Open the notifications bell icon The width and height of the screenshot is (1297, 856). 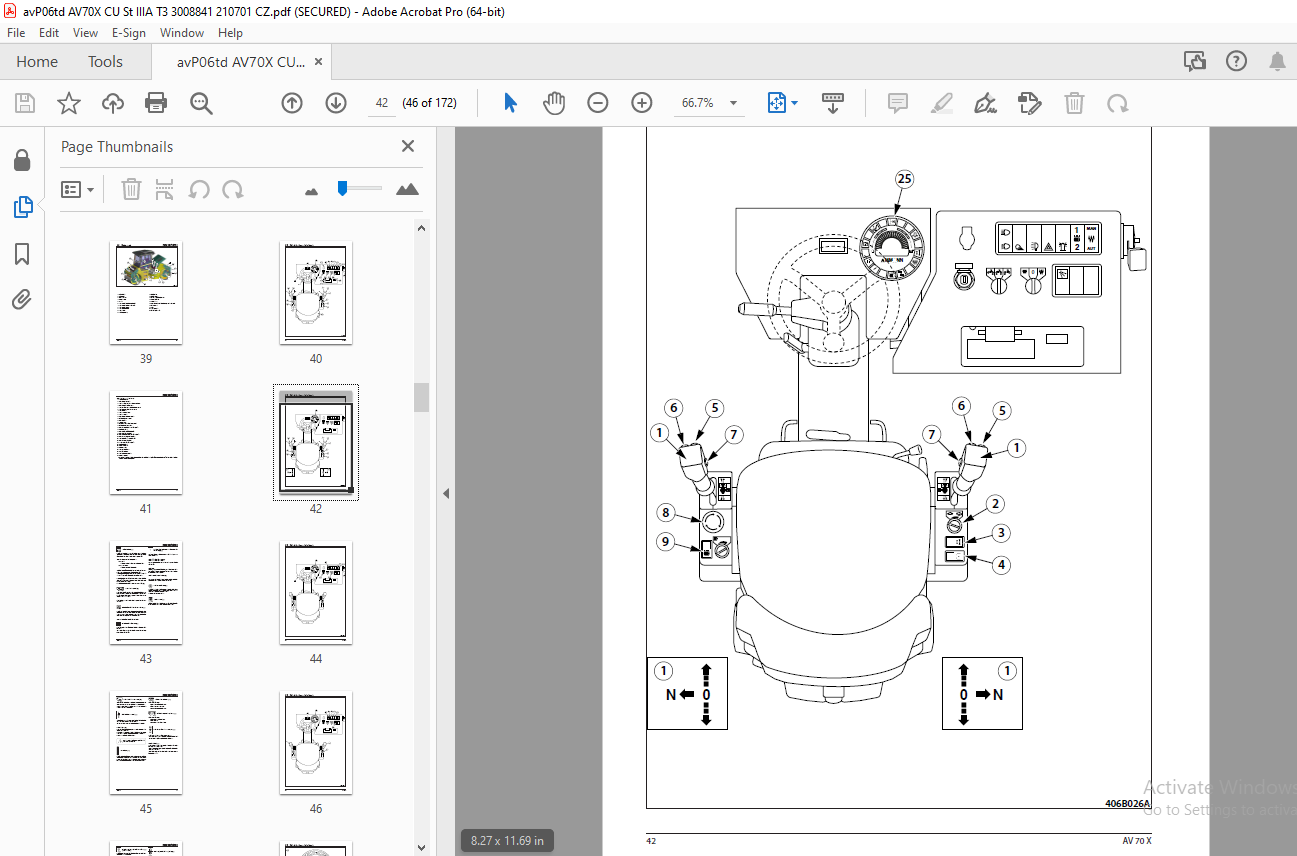pyautogui.click(x=1277, y=62)
